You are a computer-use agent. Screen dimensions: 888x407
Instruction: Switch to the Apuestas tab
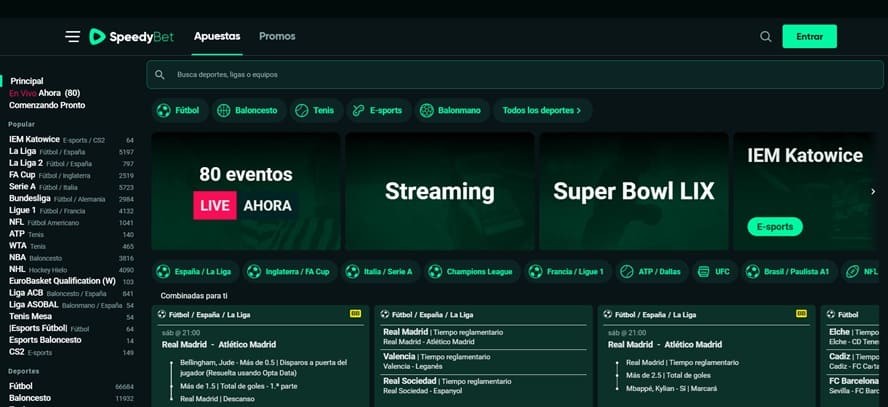217,36
